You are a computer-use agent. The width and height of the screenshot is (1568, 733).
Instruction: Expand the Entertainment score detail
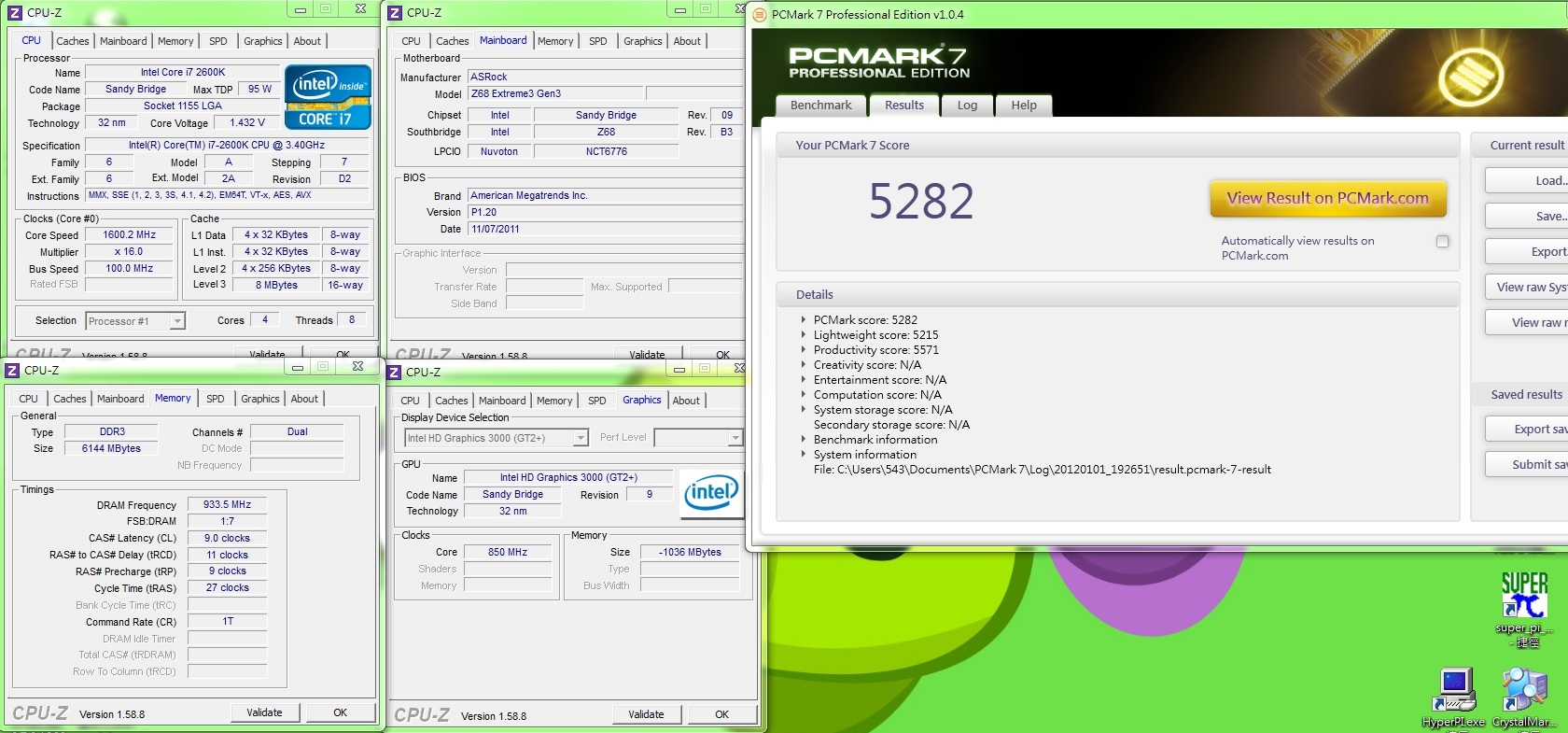(x=803, y=379)
